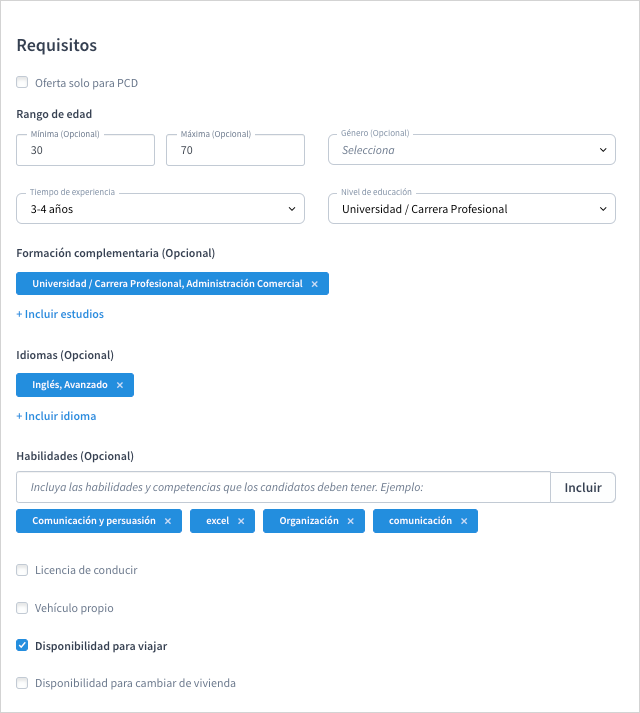Enable Licencia de conducir checkbox
Screen dimensions: 640x713
[23, 570]
